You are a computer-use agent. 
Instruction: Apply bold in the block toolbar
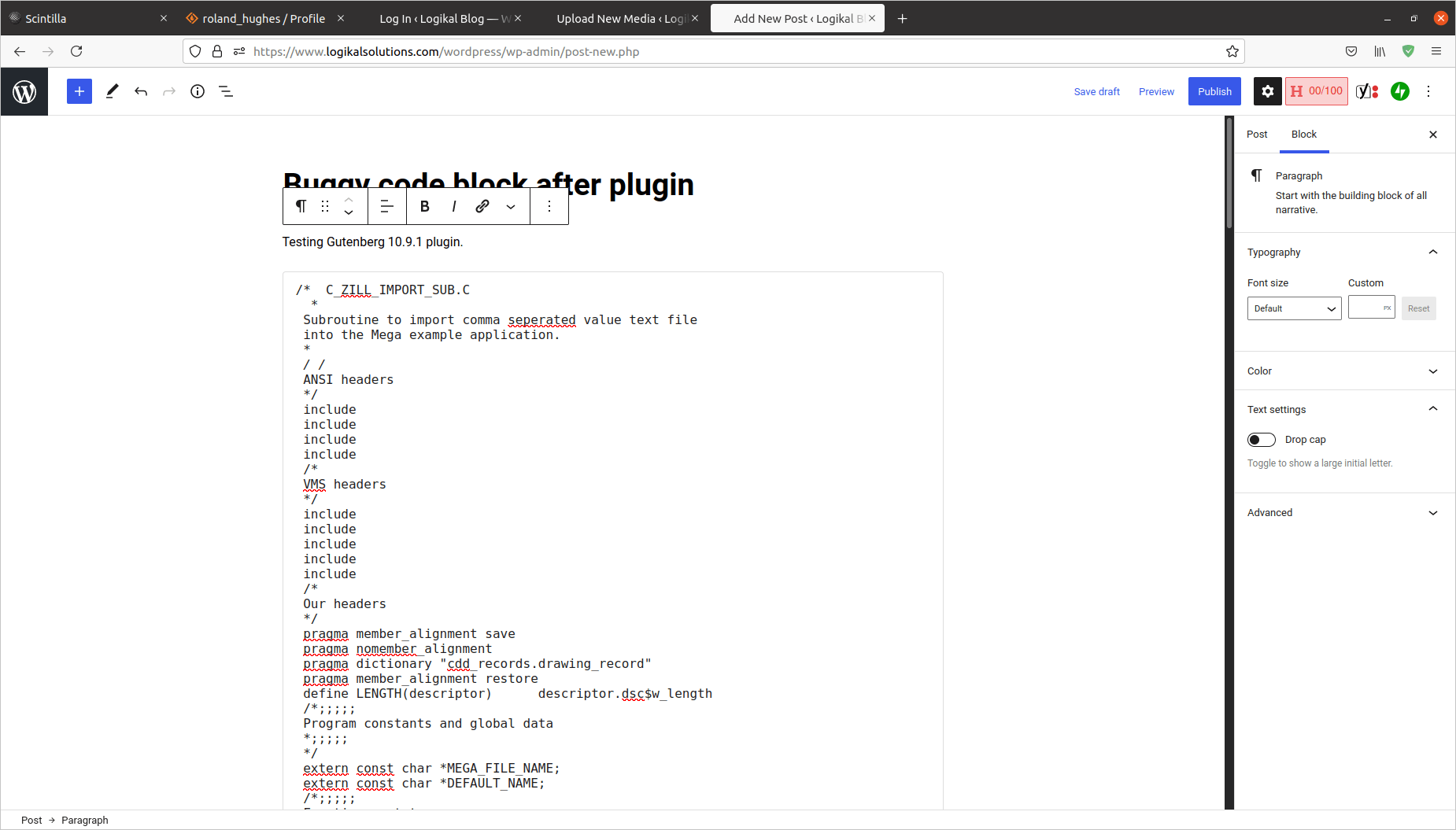point(424,206)
